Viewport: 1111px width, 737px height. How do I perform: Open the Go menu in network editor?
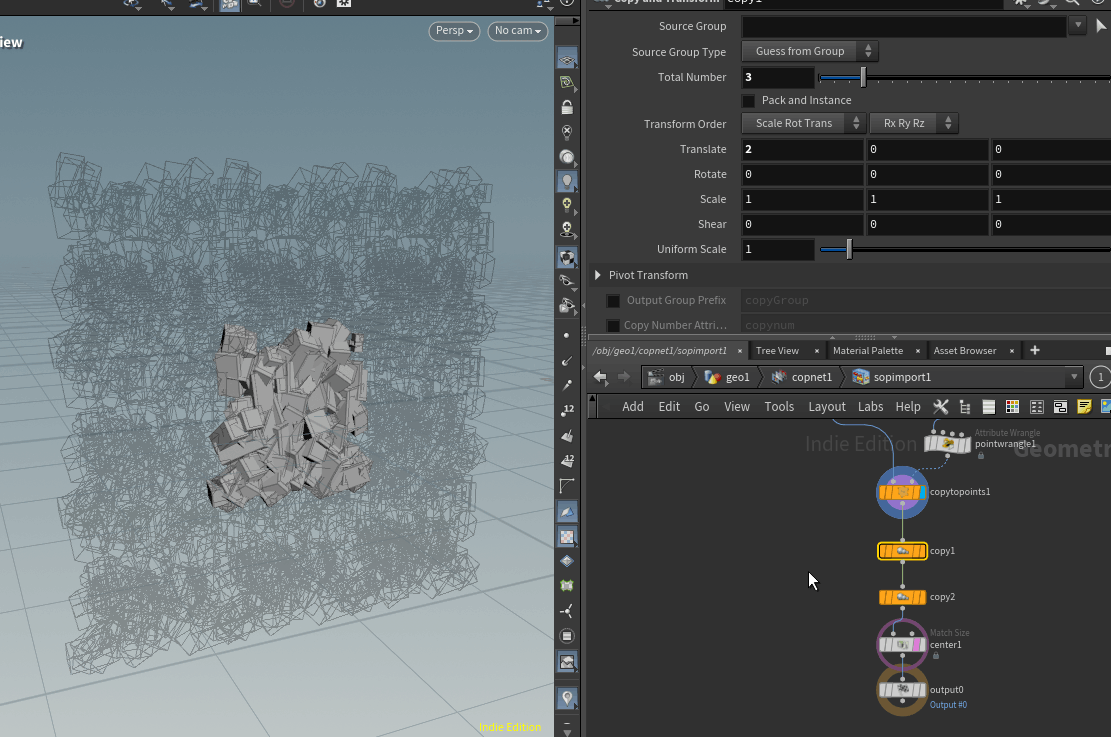click(x=701, y=407)
